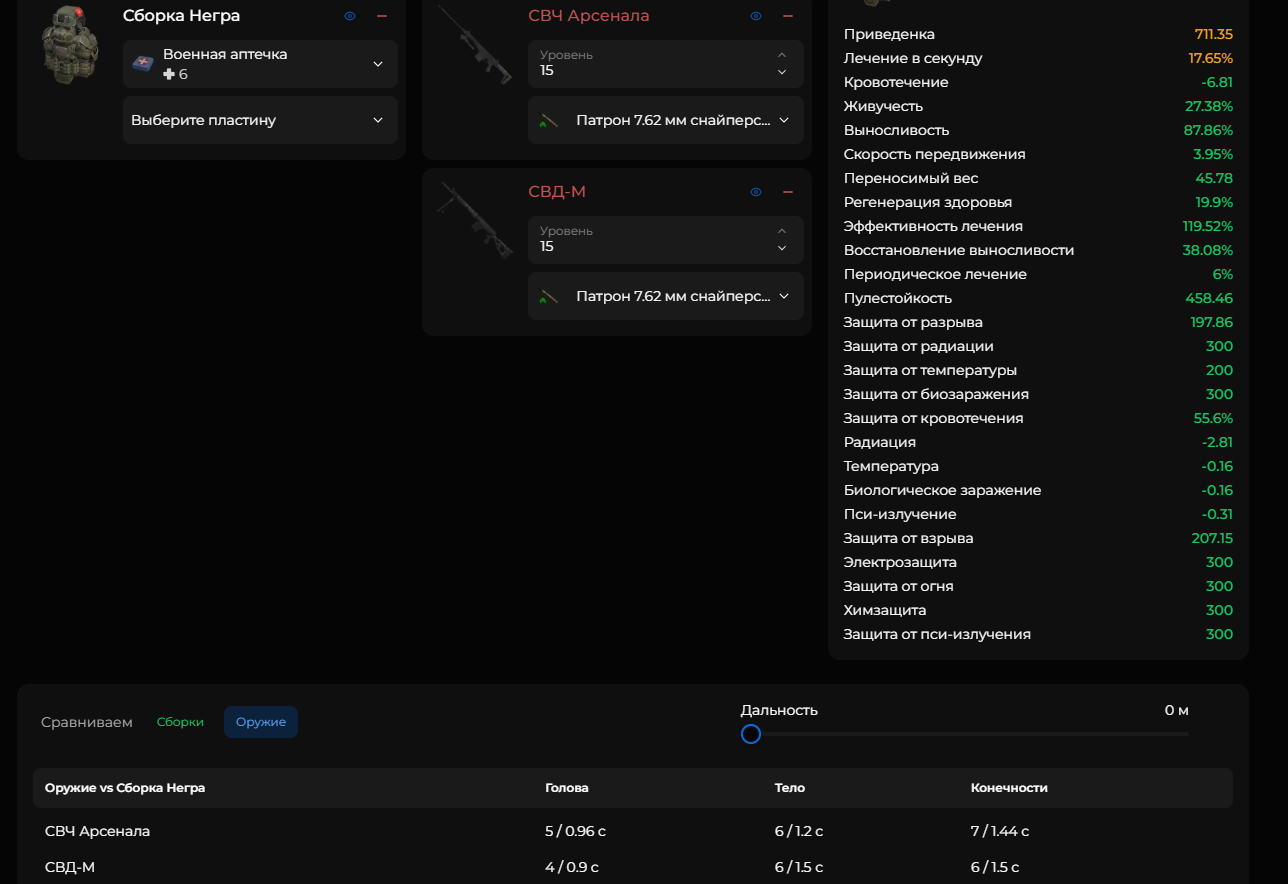Switch to the Сборки comparison tab
Viewport: 1288px width, 884px height.
[x=180, y=722]
